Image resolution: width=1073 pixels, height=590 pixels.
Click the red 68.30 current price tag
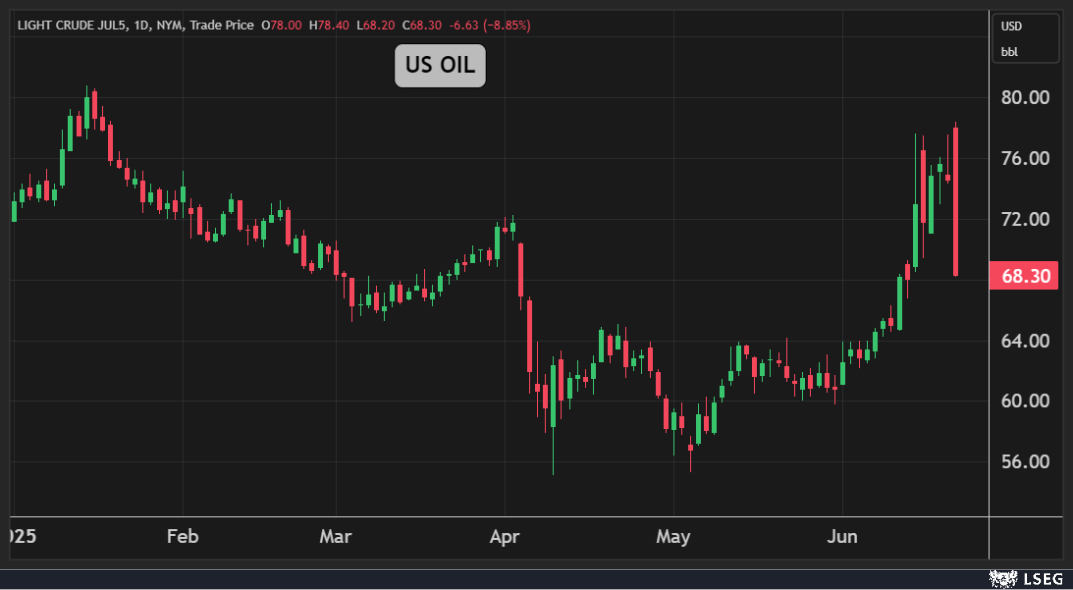click(x=1023, y=276)
